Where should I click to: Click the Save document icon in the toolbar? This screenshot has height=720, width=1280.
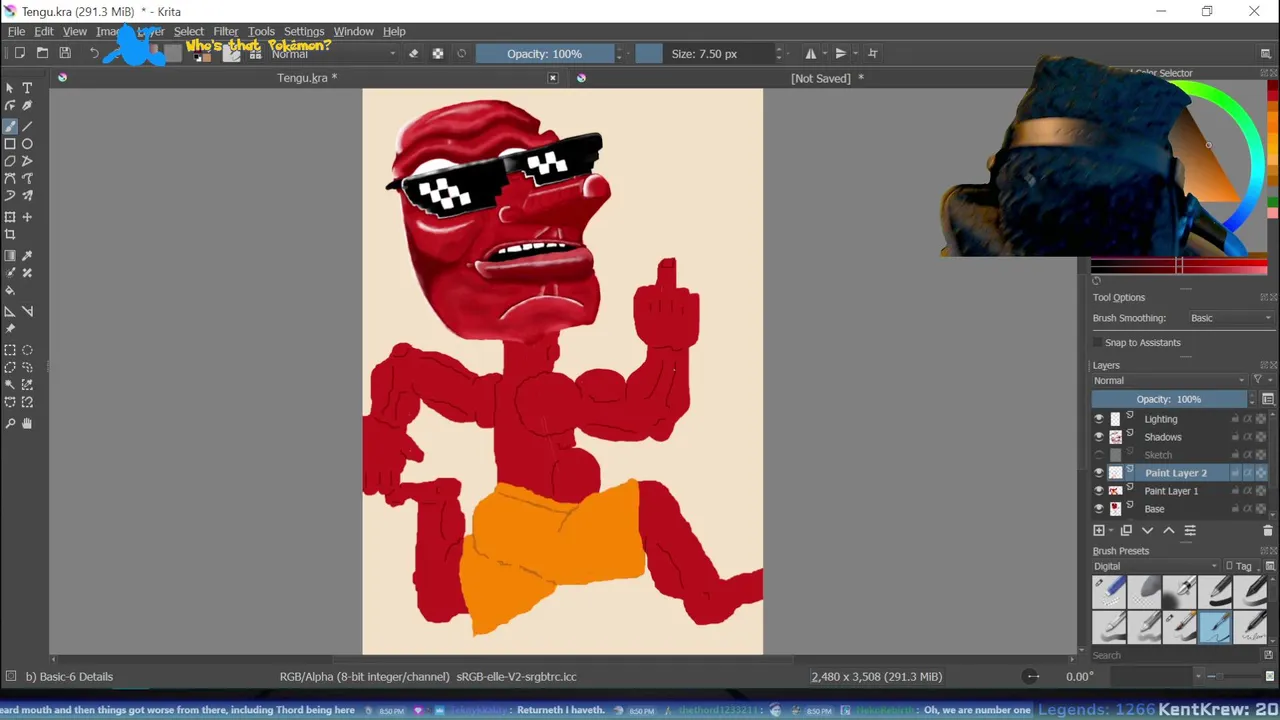[x=65, y=53]
